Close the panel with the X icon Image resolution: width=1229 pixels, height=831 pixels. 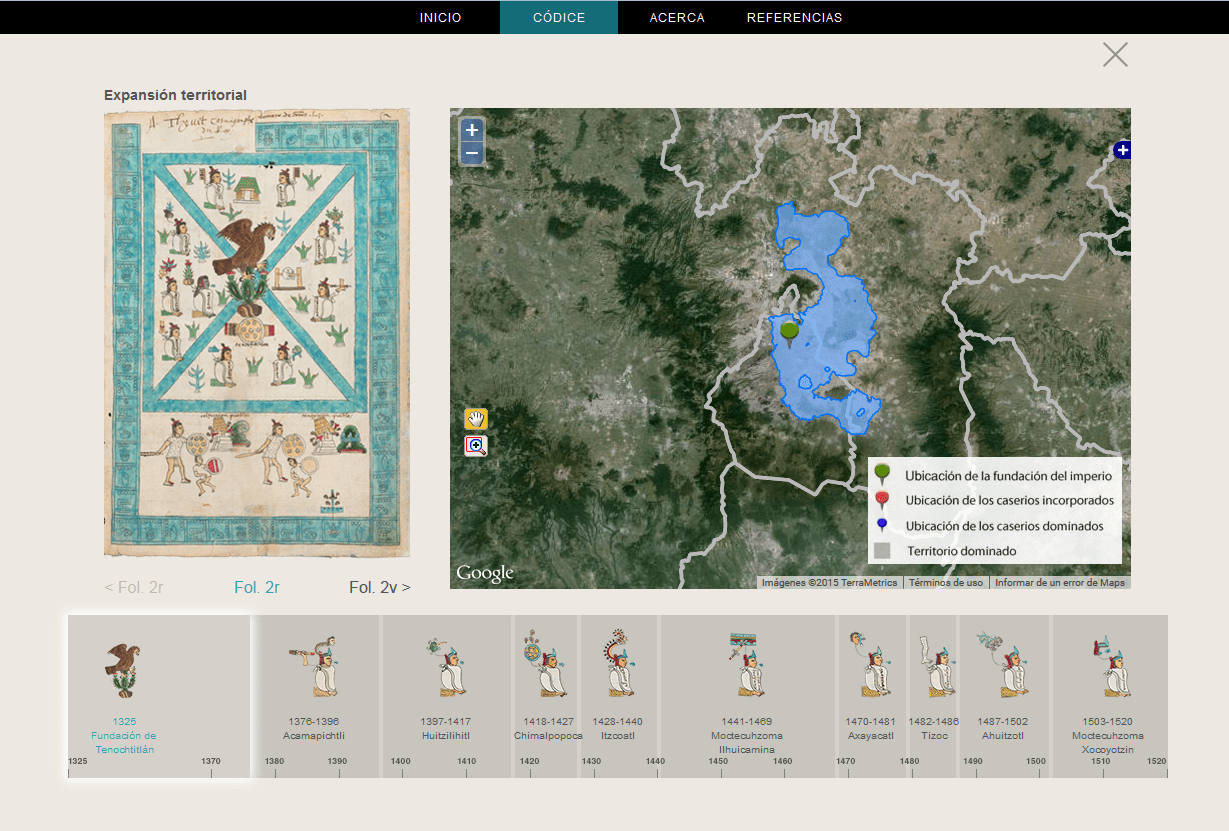1115,55
